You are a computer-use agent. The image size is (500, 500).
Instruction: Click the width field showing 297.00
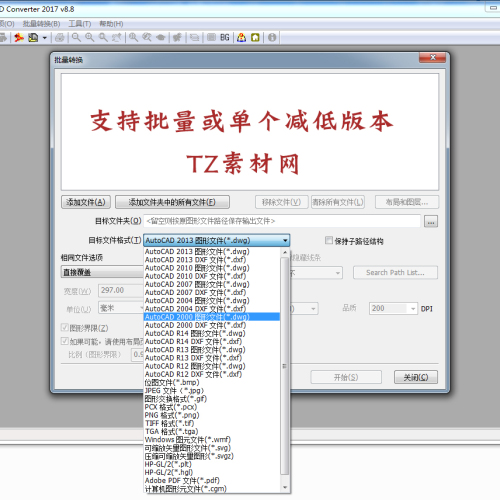[x=121, y=290]
